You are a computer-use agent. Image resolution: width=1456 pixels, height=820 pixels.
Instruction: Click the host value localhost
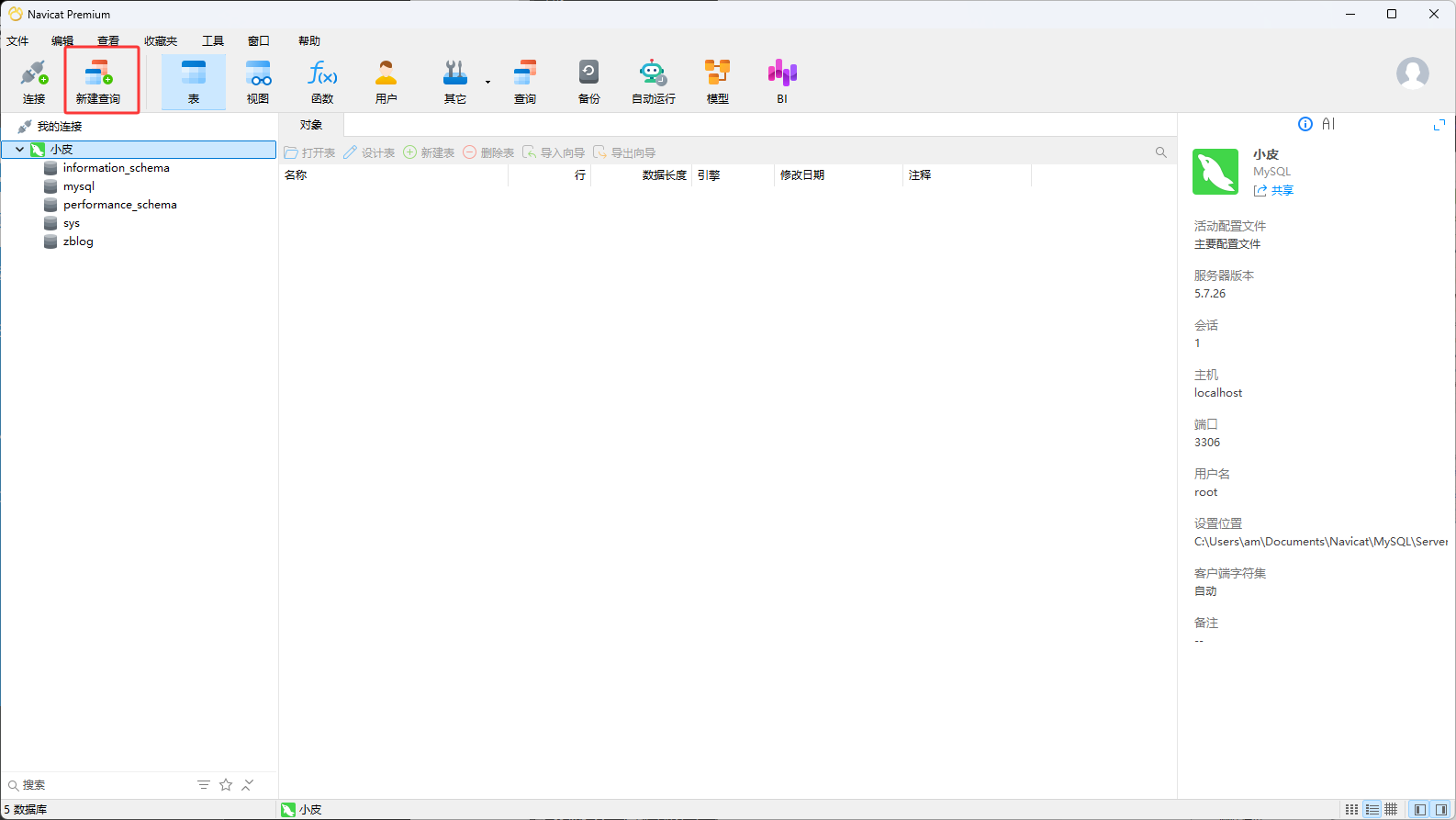click(1218, 393)
